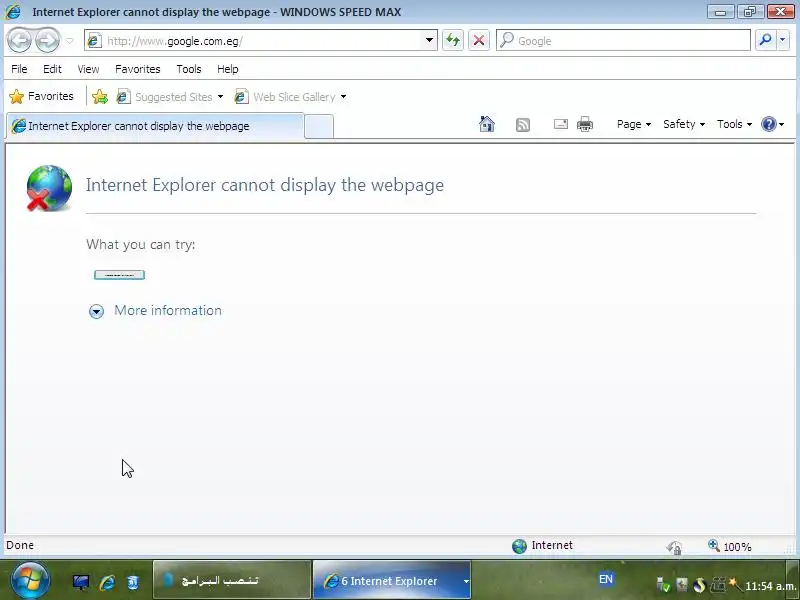Open recent pages dropdown next to Forward
The image size is (800, 600).
[69, 40]
